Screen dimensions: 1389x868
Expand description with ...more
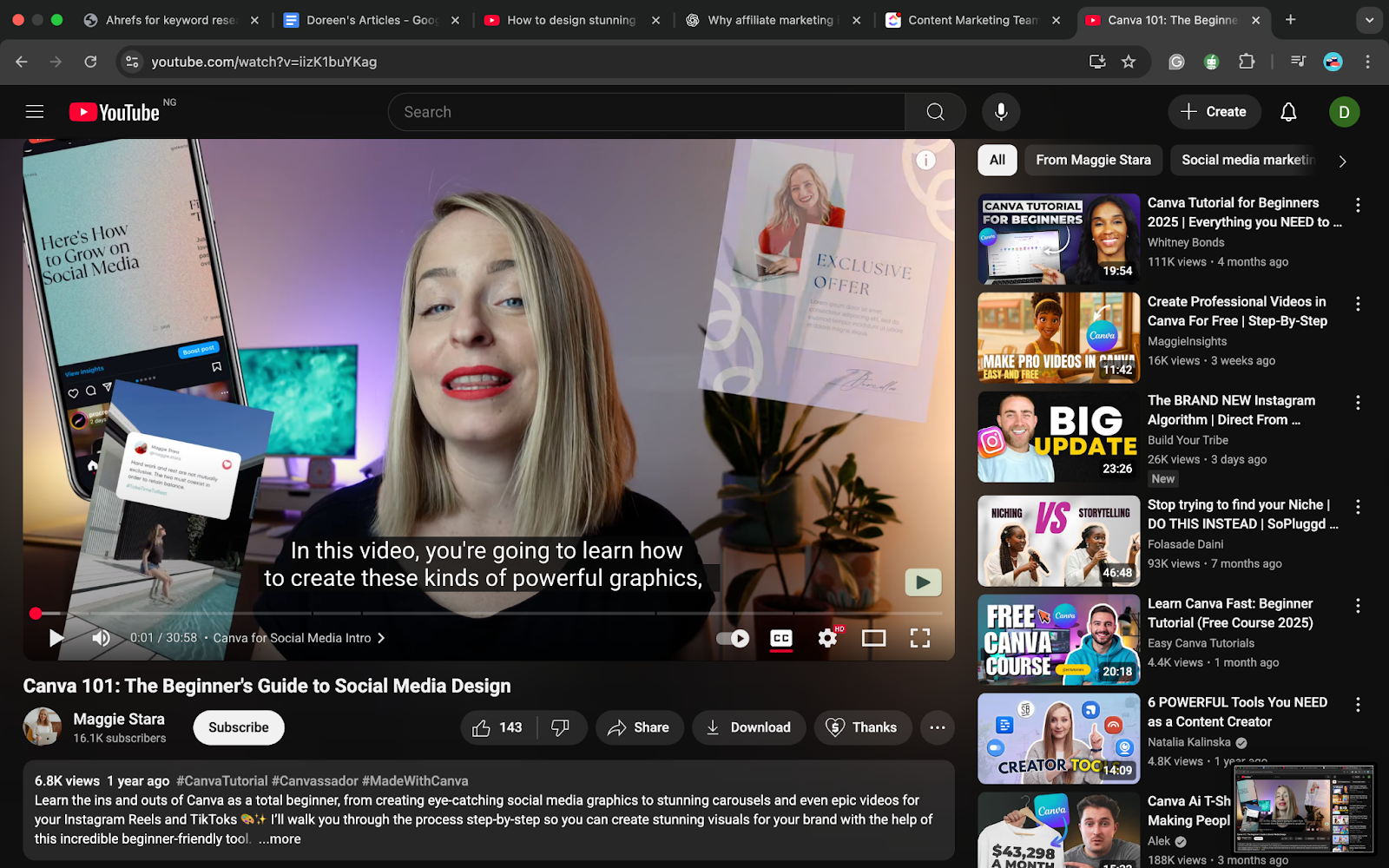pos(280,839)
